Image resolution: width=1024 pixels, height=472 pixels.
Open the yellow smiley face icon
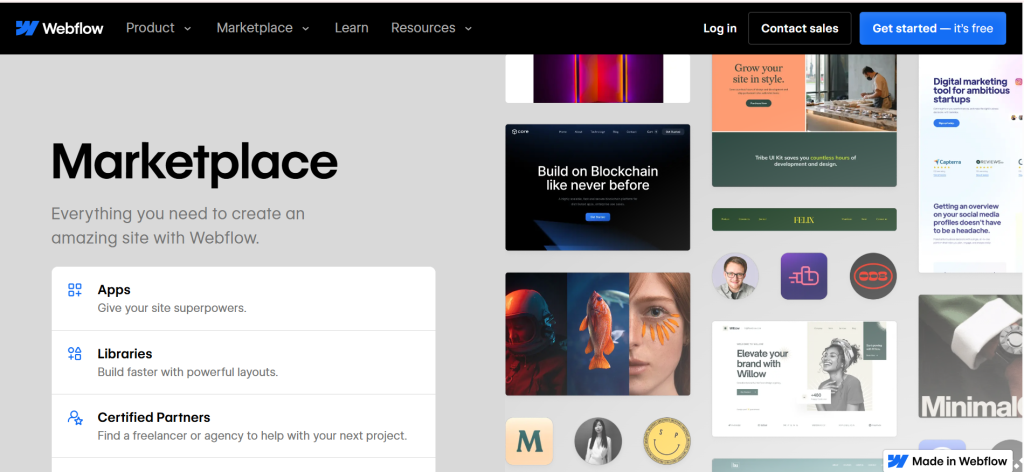click(667, 441)
